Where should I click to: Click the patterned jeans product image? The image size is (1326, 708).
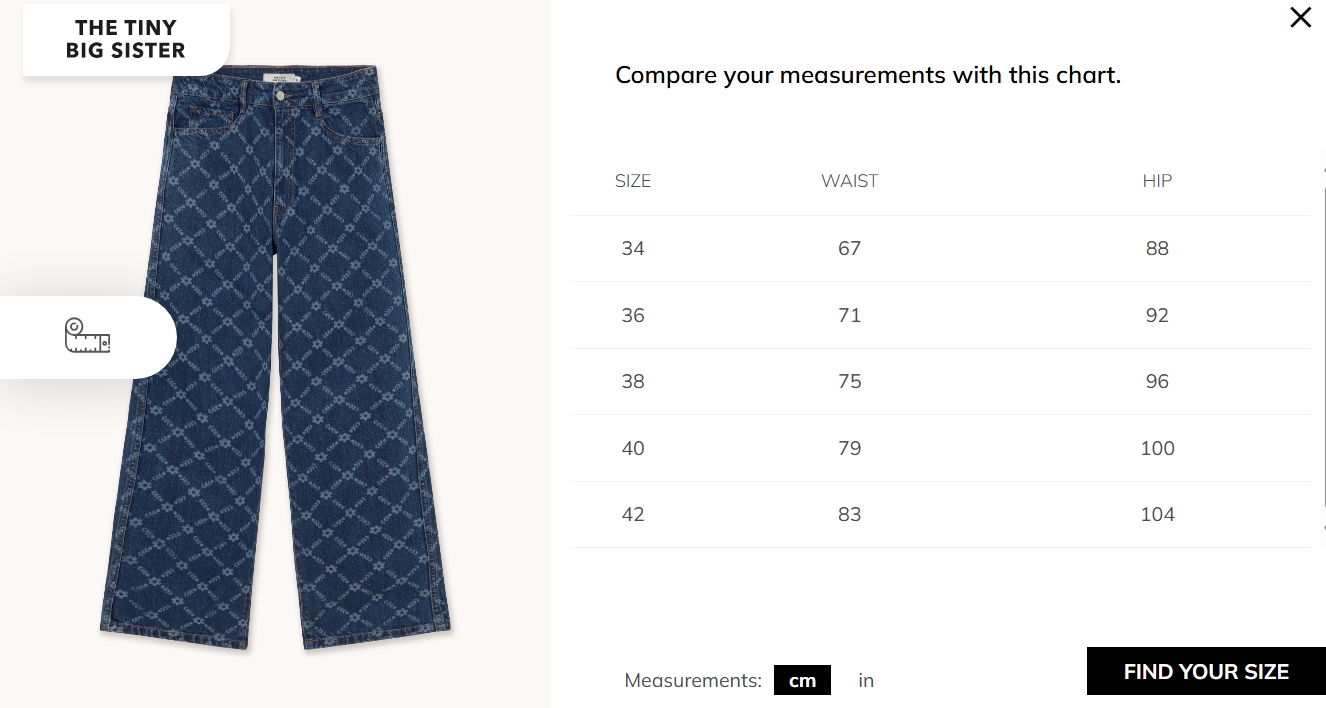click(x=275, y=360)
